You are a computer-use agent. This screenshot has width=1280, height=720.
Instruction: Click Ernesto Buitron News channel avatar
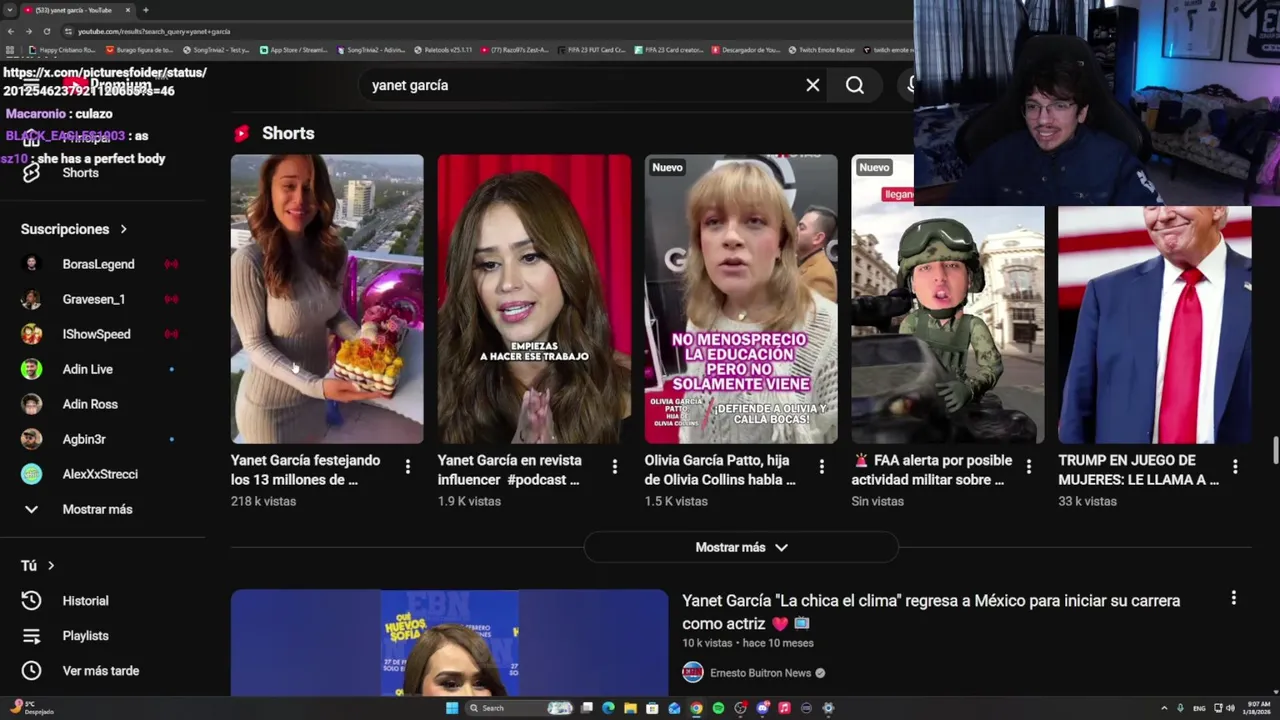click(693, 673)
